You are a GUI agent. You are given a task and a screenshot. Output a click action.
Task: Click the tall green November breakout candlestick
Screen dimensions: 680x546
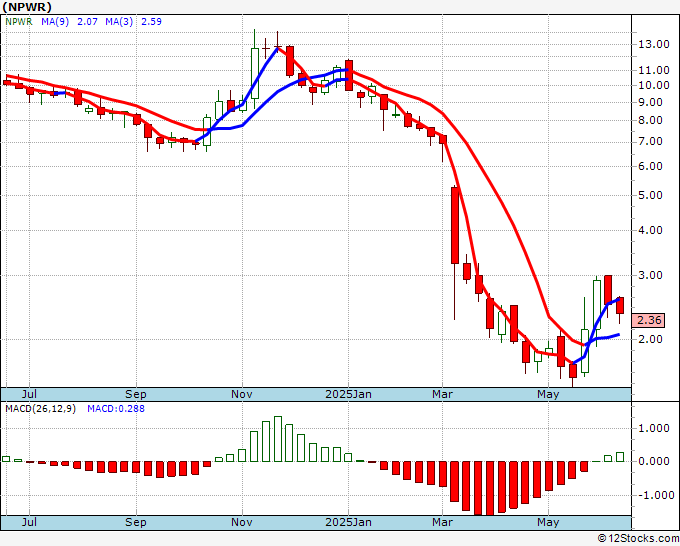point(255,73)
